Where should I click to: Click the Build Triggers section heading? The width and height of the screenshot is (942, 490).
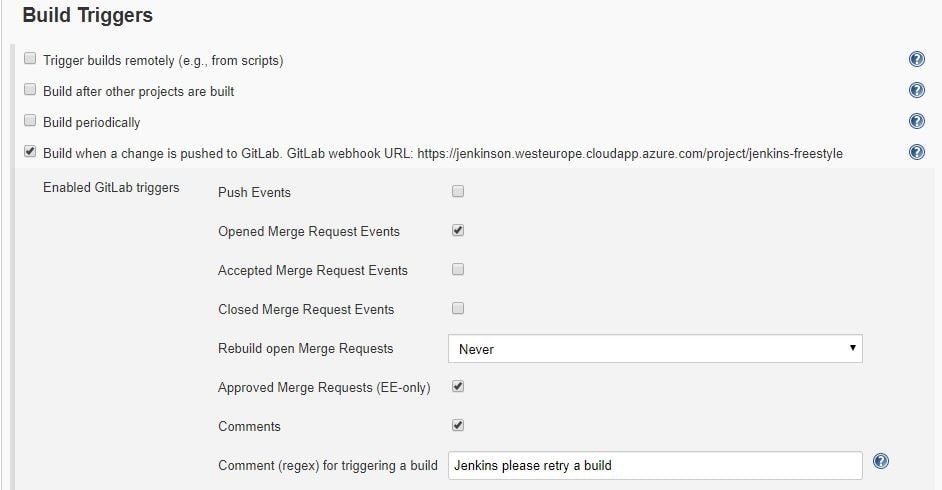click(x=88, y=15)
